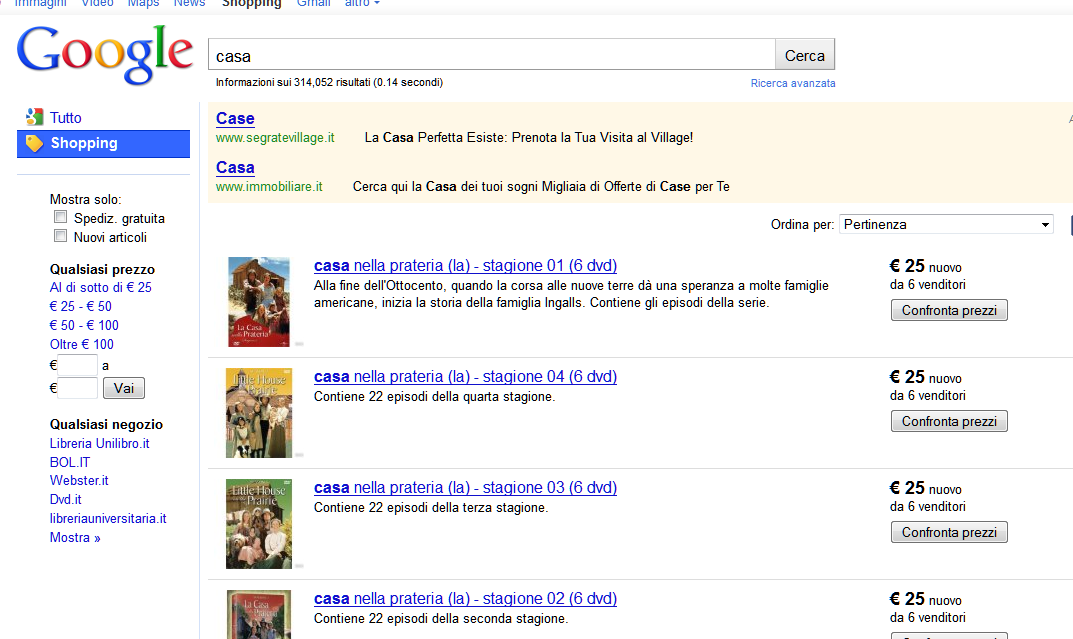The image size is (1073, 639).
Task: Select Shopping in the top navigation bar
Action: click(x=251, y=3)
